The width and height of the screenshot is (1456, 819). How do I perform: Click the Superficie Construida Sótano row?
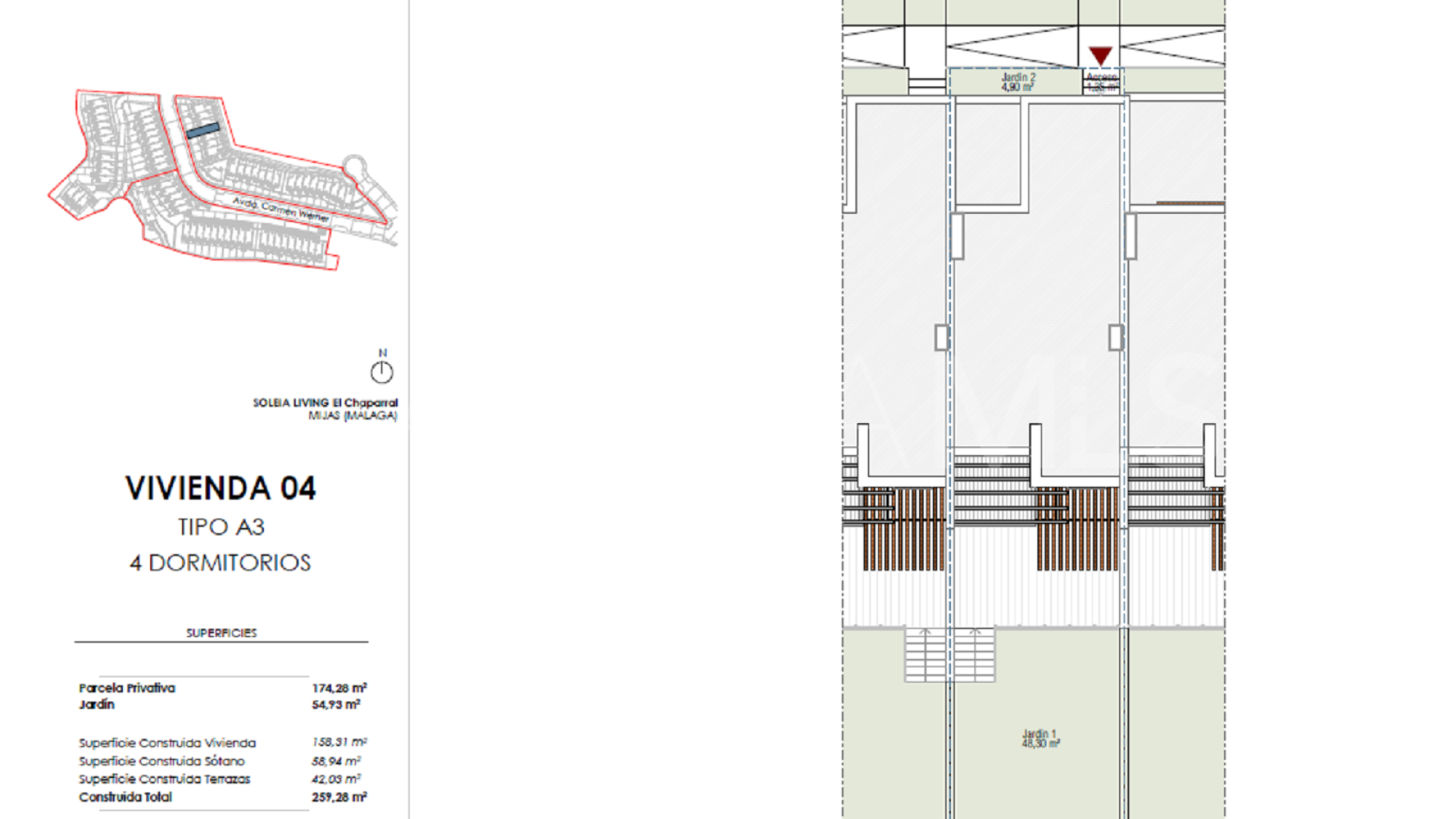[222, 761]
